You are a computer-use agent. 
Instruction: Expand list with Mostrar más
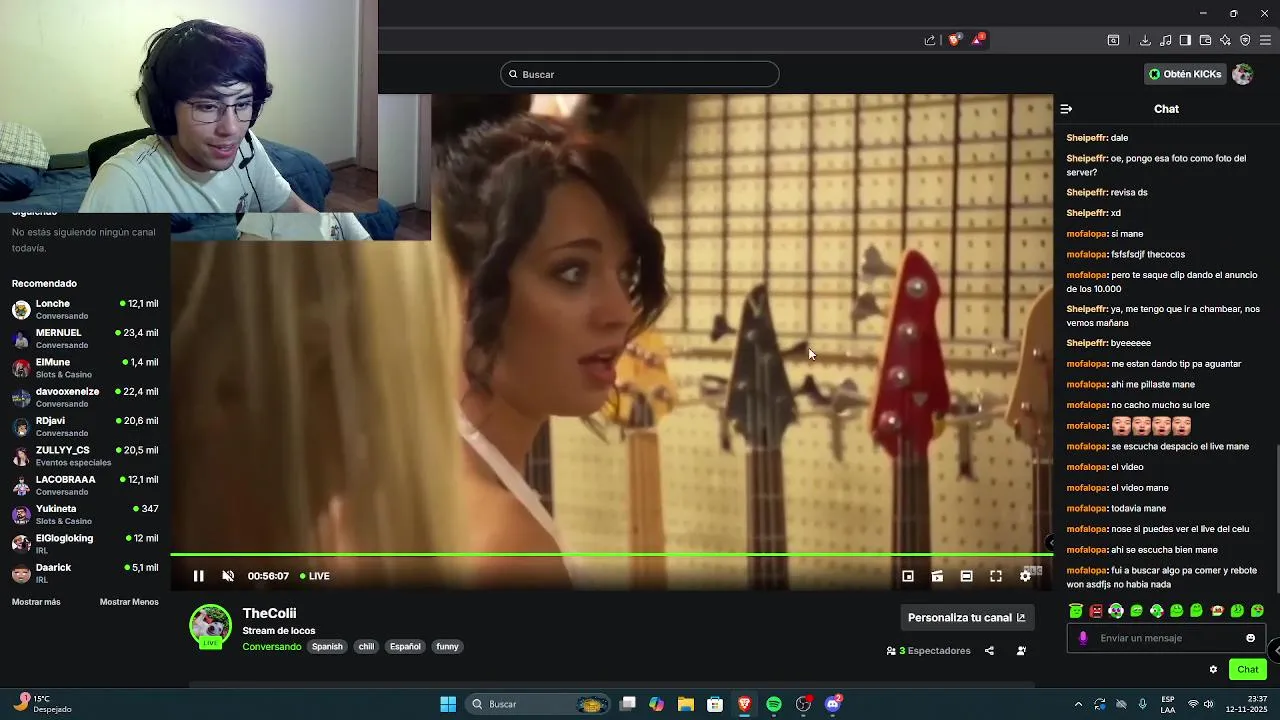tap(36, 602)
